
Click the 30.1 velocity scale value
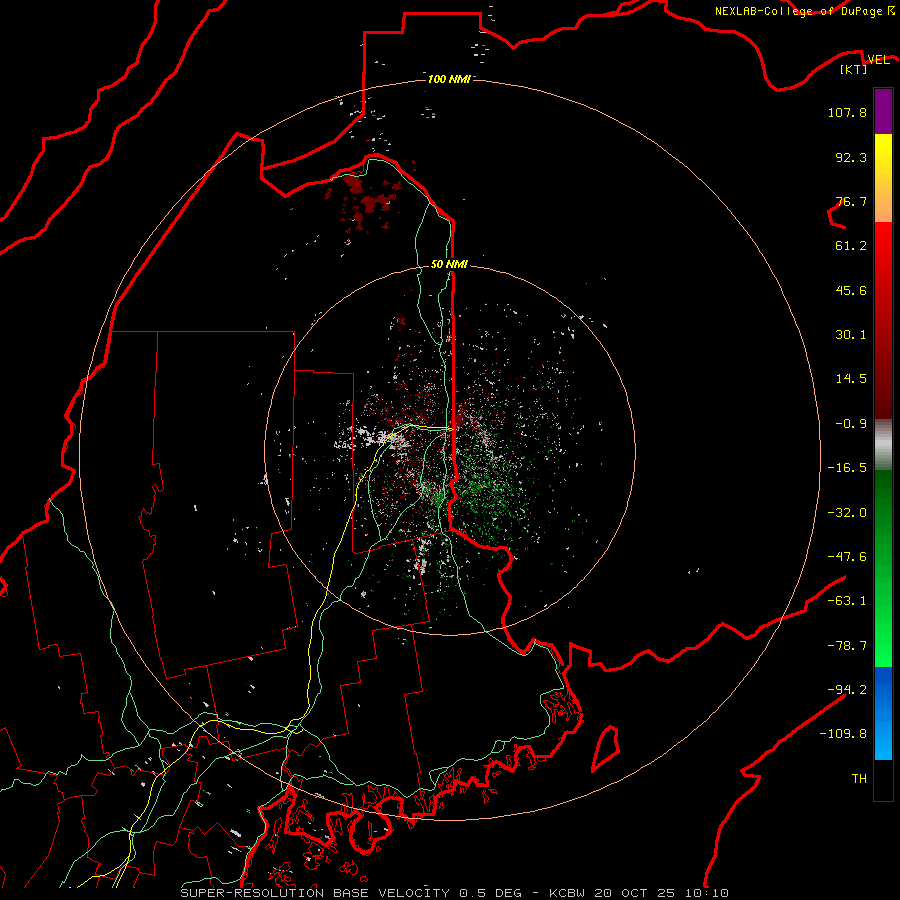coord(851,335)
